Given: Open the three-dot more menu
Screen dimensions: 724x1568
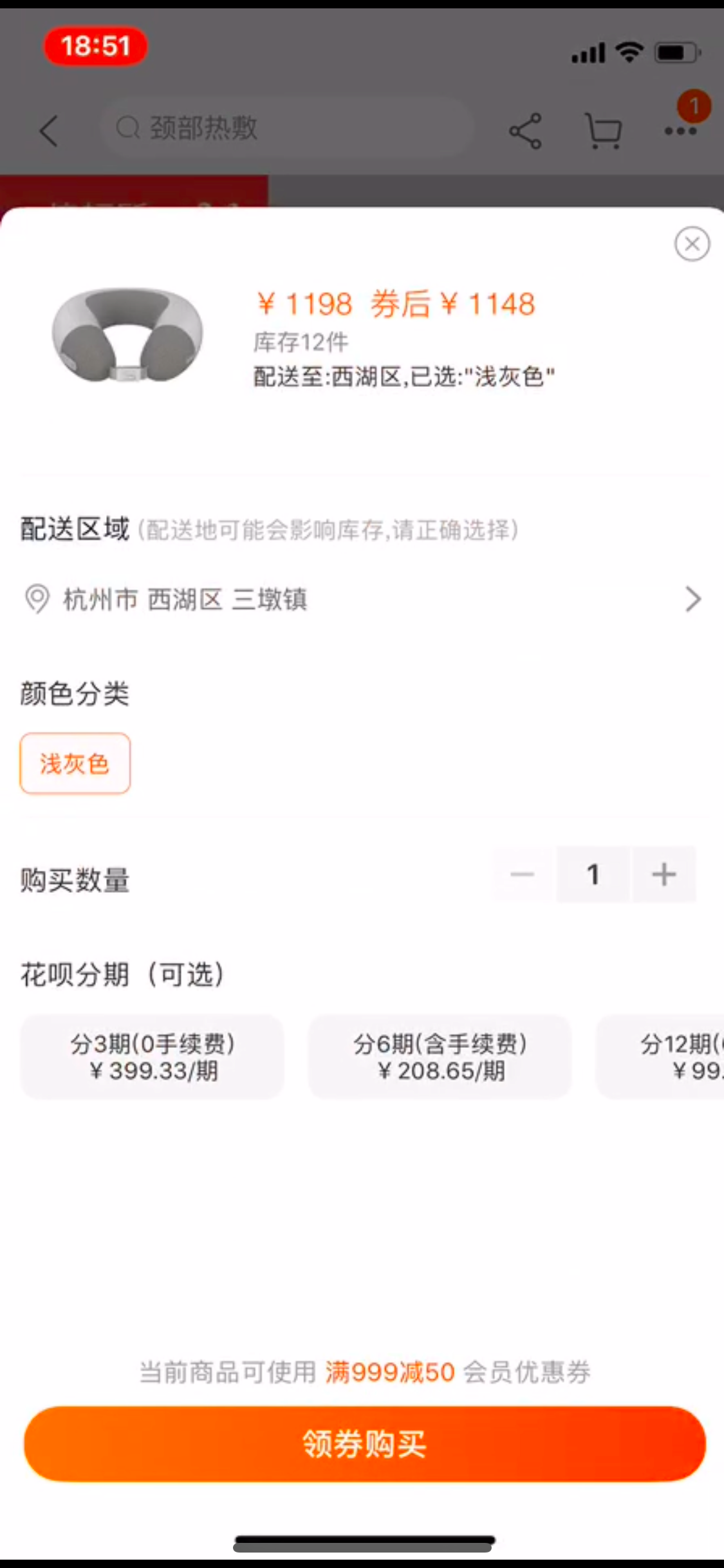Looking at the screenshot, I should 680,131.
